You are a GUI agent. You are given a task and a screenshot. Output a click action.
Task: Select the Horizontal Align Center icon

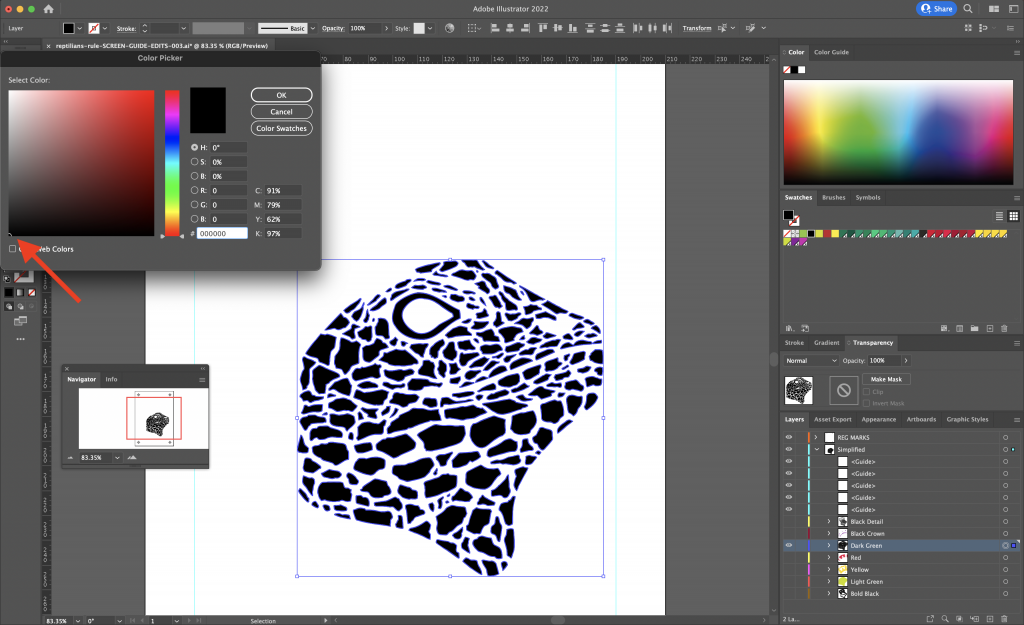[510, 27]
